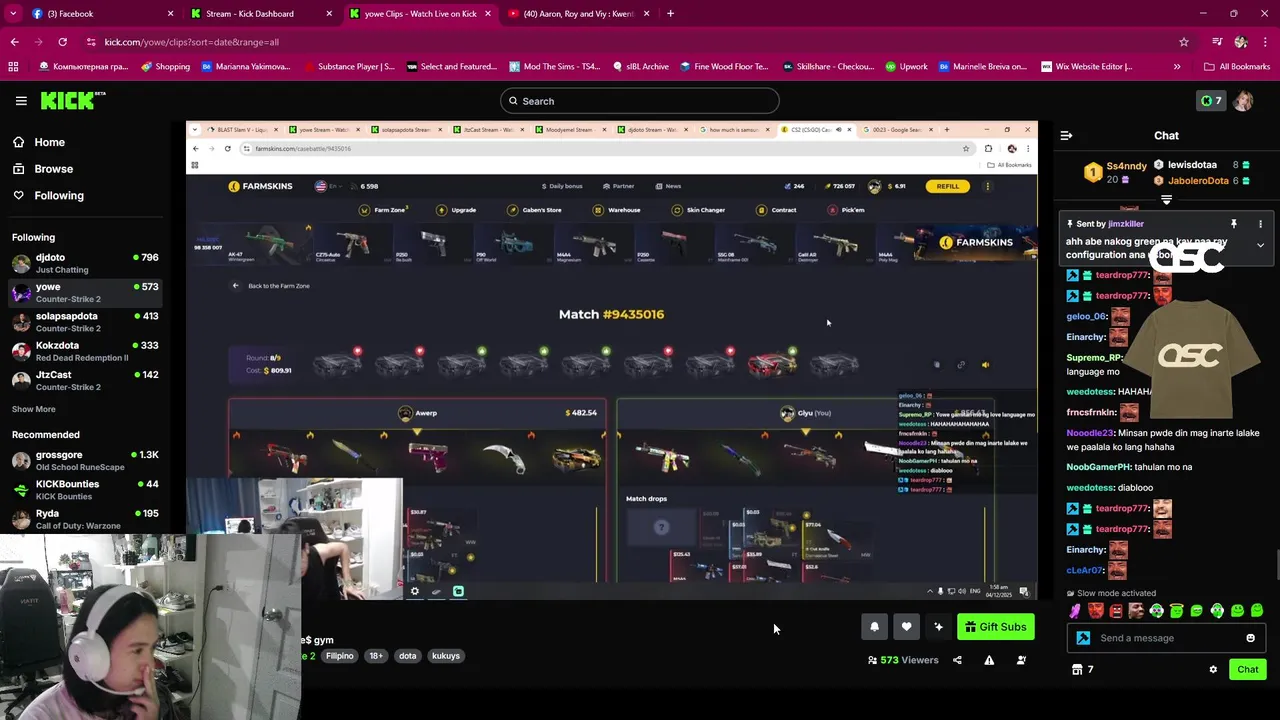Bookmark this page with the star
The image size is (1280, 720).
[x=1184, y=42]
